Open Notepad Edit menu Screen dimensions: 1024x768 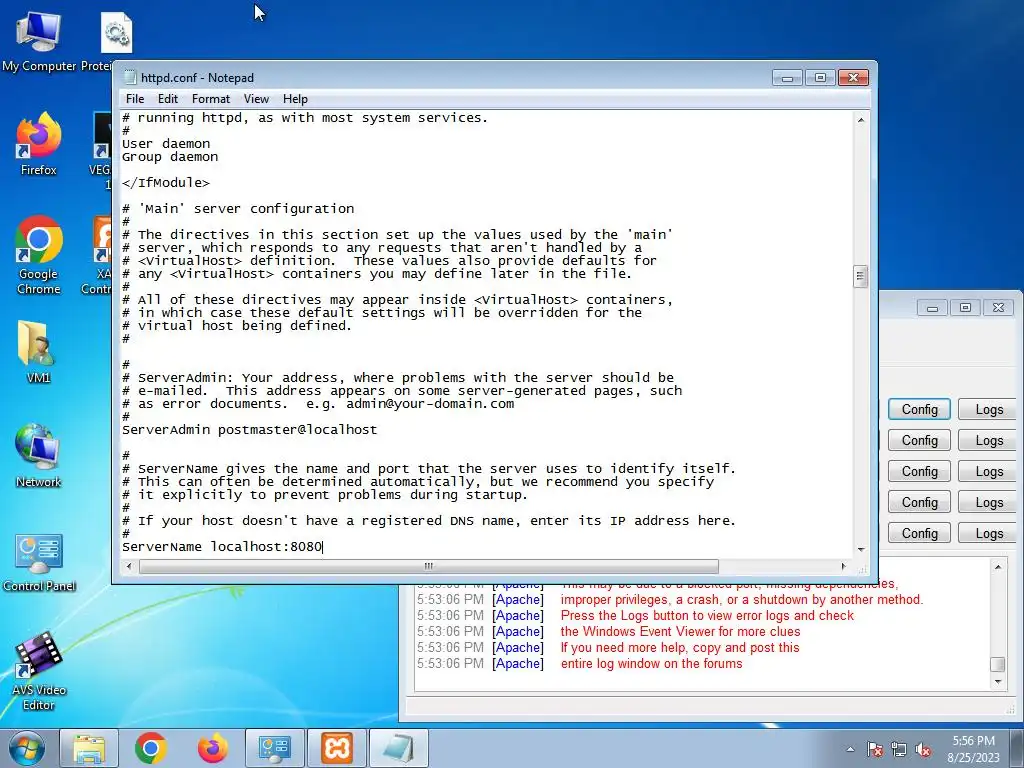click(168, 99)
